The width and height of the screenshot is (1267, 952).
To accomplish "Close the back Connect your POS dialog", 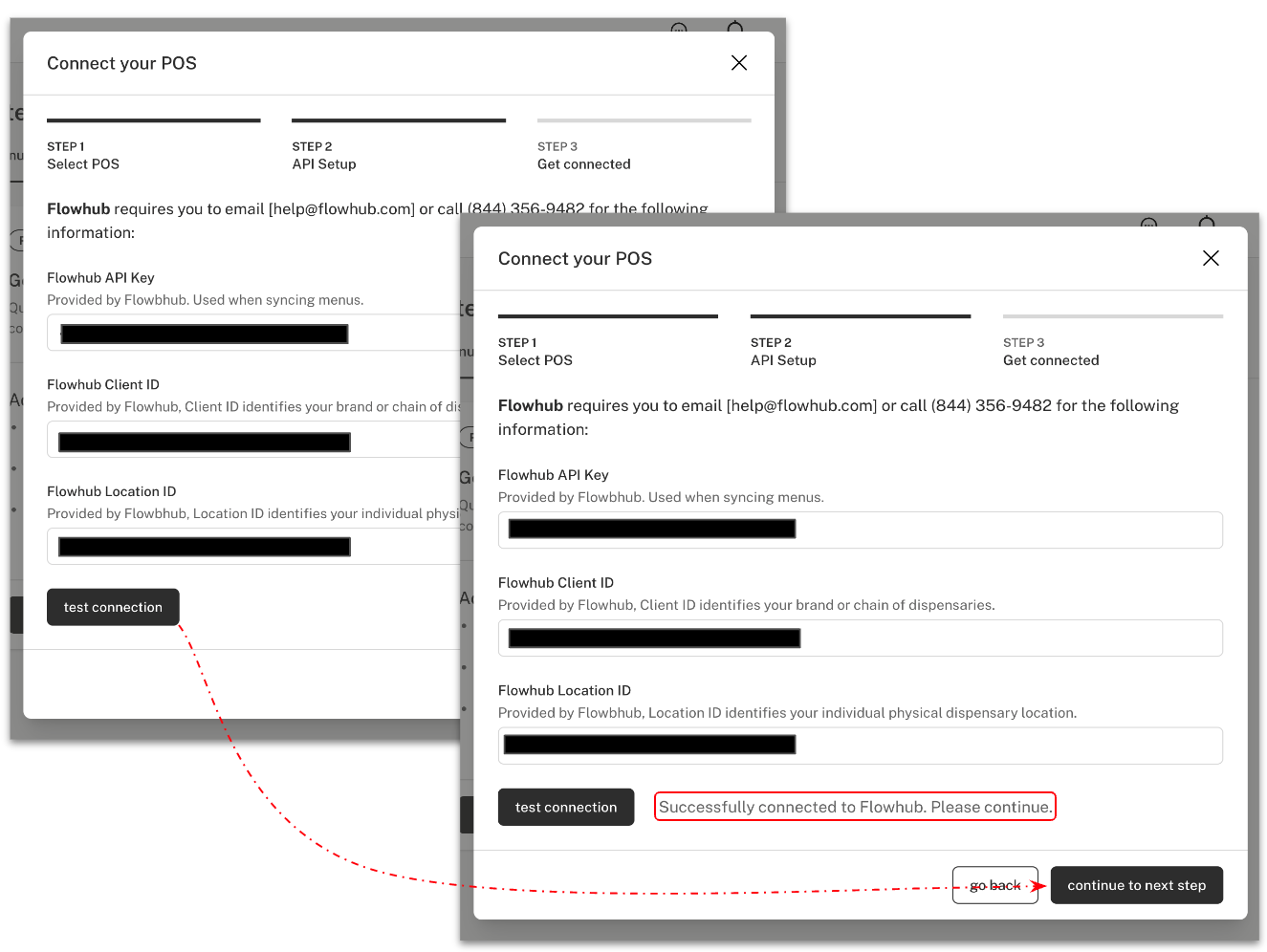I will coord(739,63).
